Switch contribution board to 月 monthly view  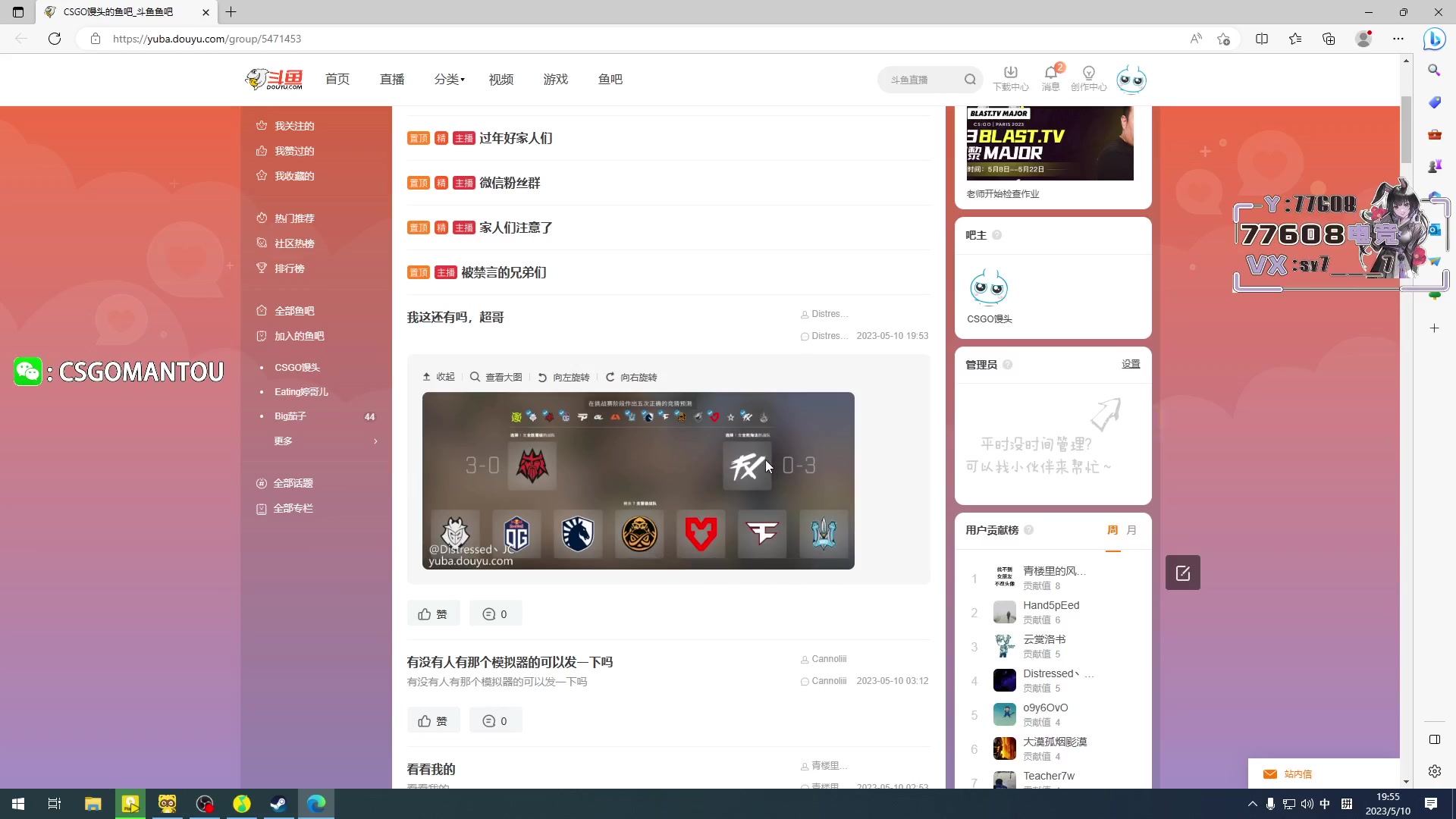click(1131, 530)
